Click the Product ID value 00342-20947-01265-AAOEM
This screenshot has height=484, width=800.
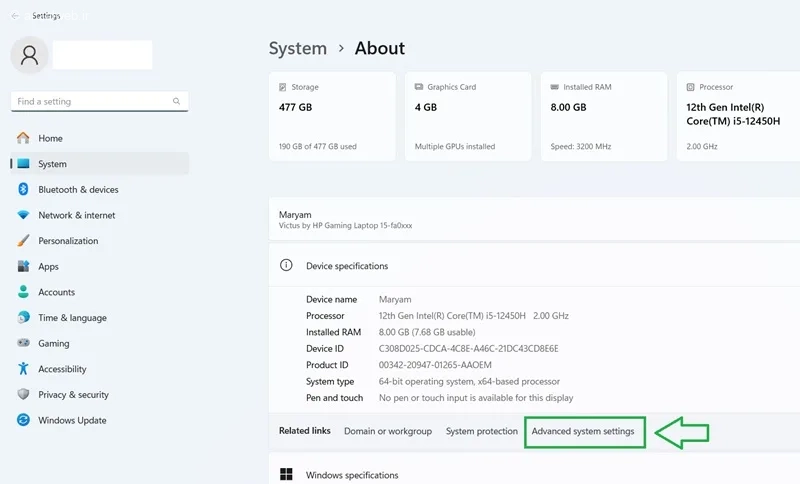point(435,365)
